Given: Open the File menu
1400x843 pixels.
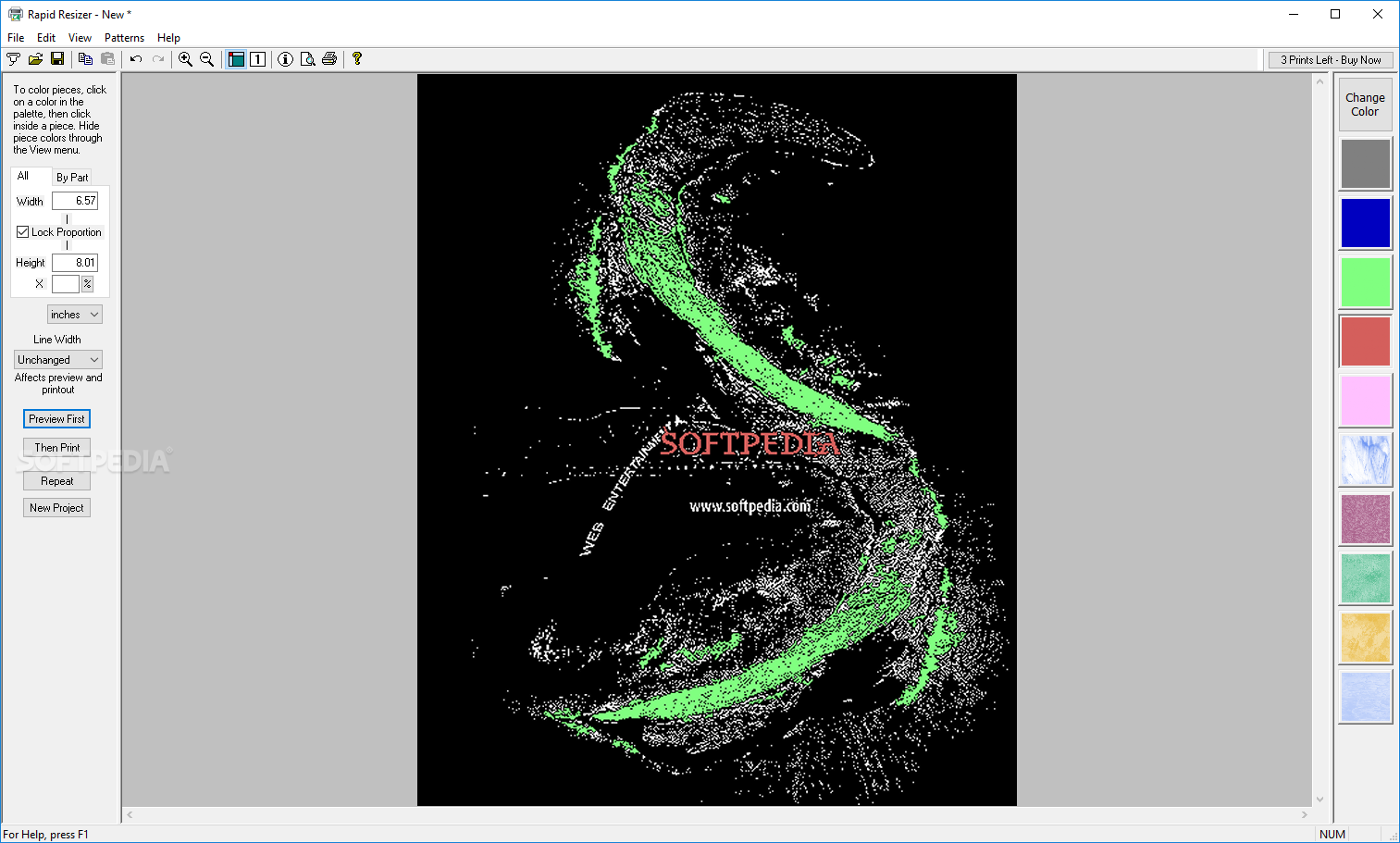Looking at the screenshot, I should (x=16, y=38).
